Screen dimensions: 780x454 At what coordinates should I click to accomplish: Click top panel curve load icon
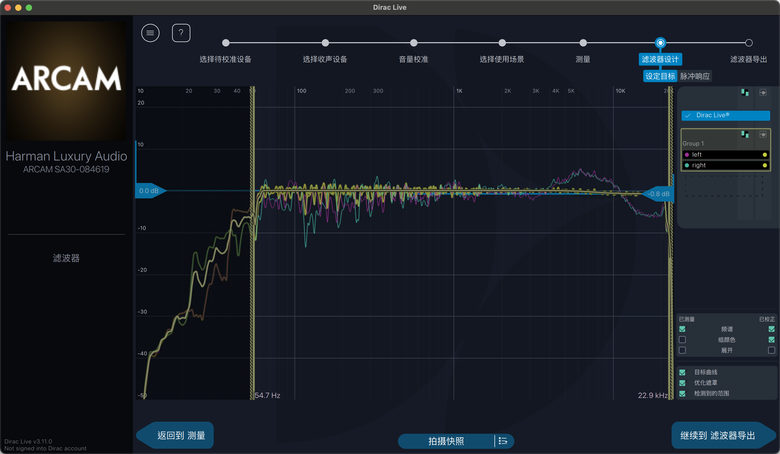click(x=763, y=92)
